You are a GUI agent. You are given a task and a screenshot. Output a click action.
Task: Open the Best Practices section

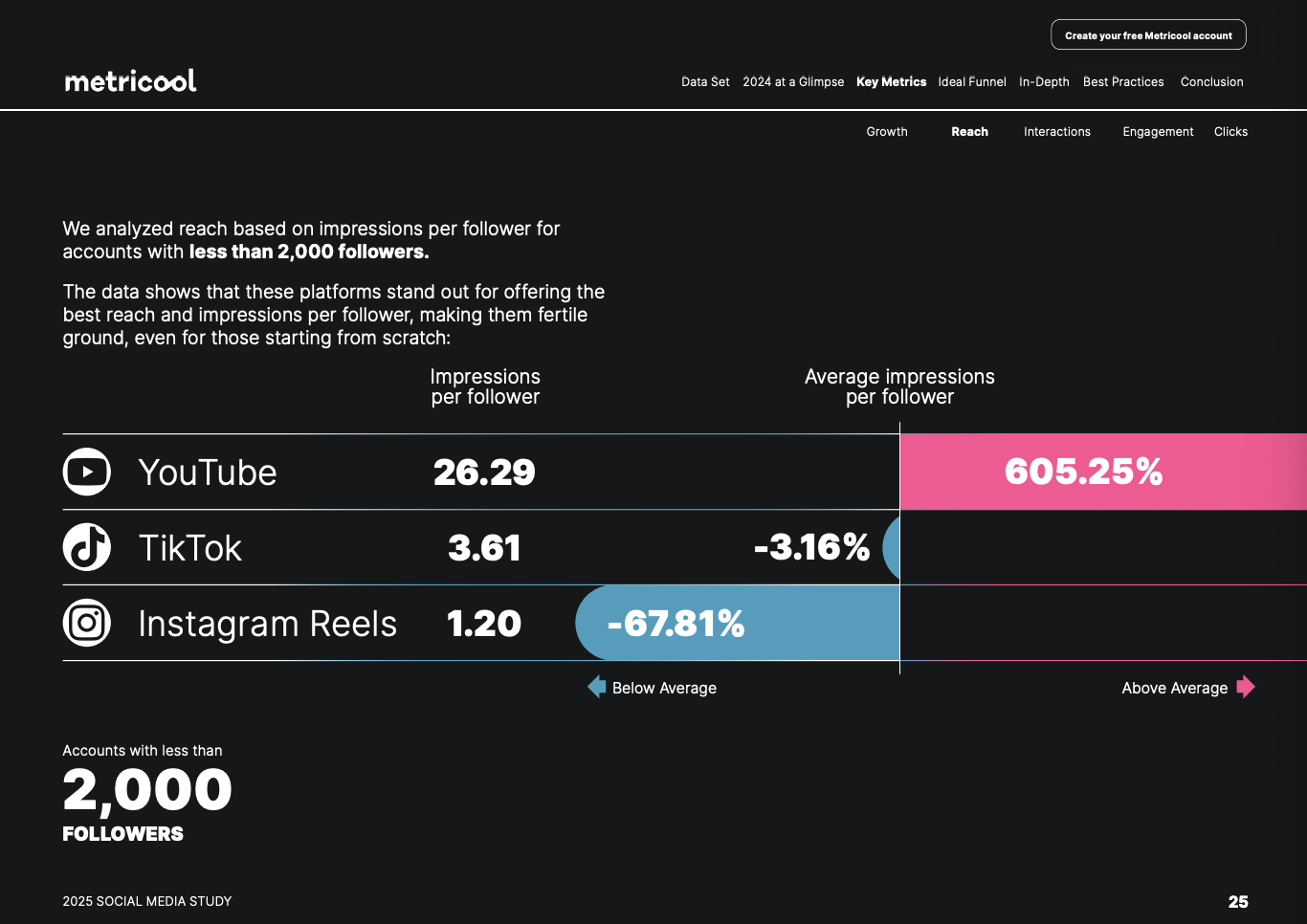pos(1123,82)
